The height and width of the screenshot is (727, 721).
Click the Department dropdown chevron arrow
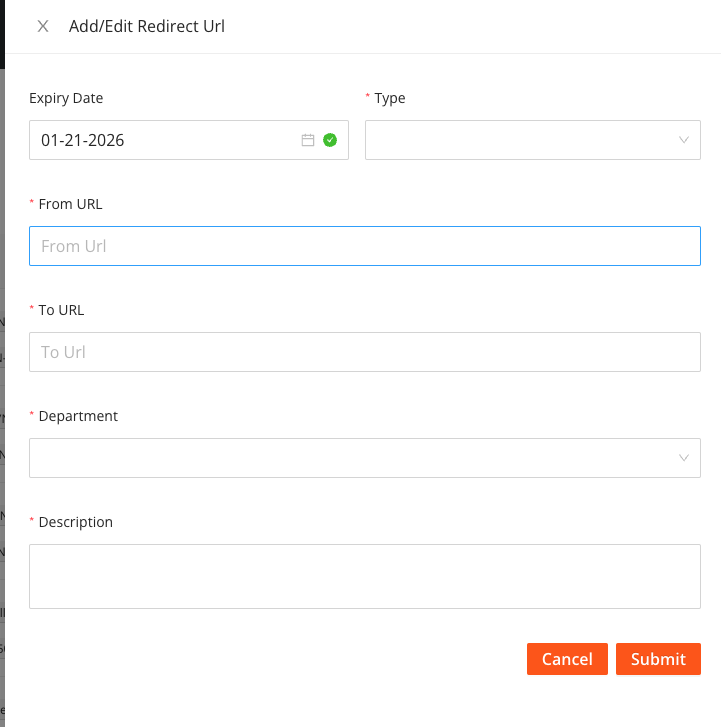(683, 458)
